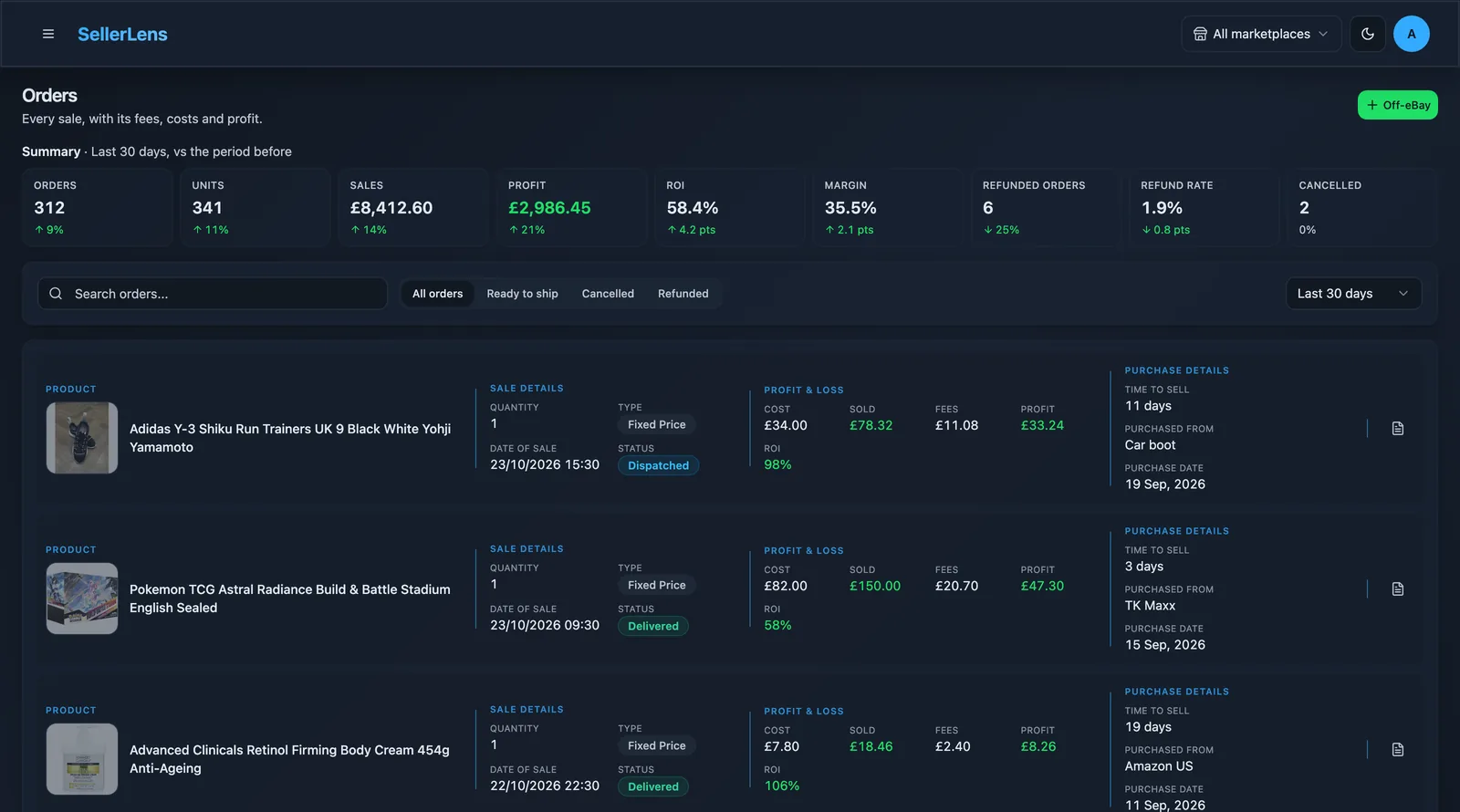Click the Dispatched status badge

pos(658,465)
